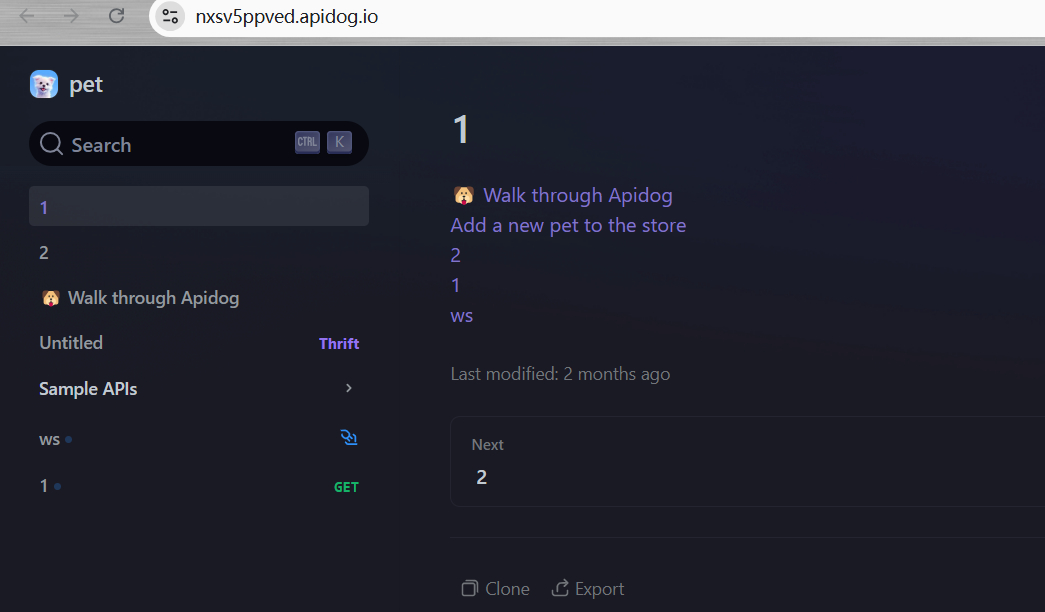Focus the Search input field

coord(199,143)
